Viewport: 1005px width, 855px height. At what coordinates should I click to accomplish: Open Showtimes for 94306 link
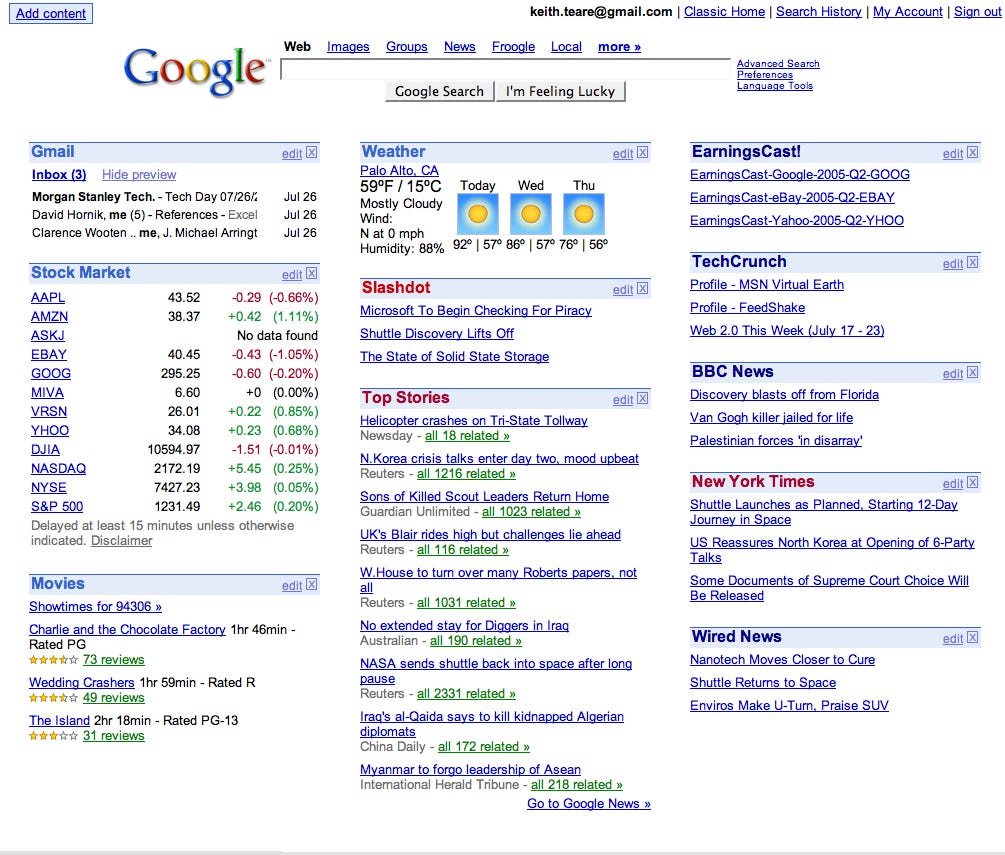[96, 606]
